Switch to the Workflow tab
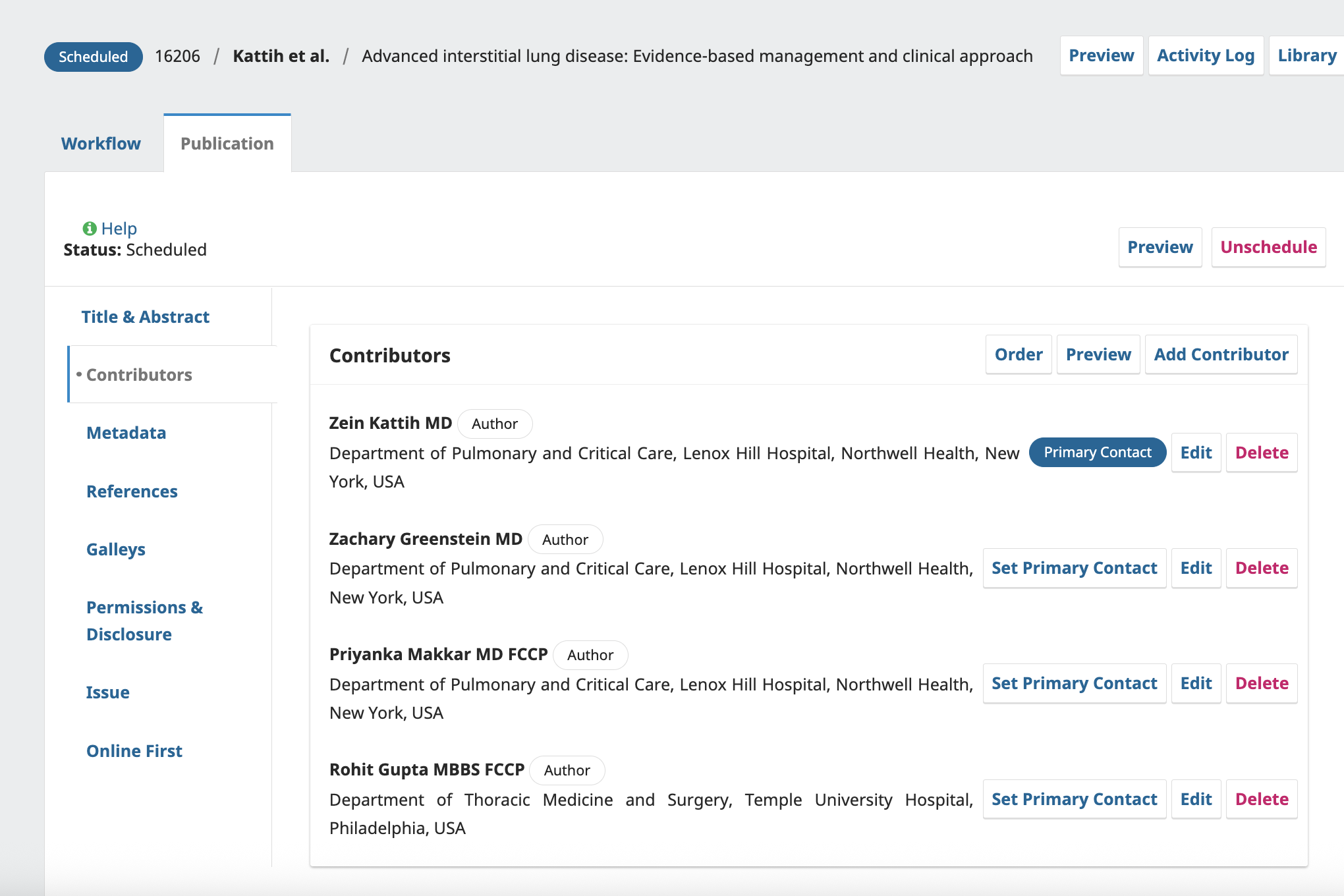 pyautogui.click(x=101, y=144)
